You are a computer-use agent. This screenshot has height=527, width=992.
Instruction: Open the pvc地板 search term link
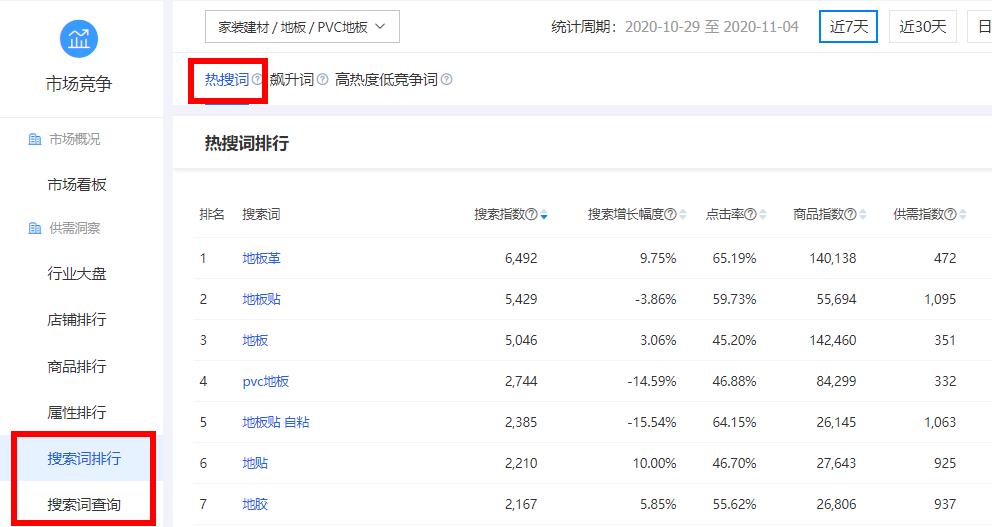pos(265,381)
